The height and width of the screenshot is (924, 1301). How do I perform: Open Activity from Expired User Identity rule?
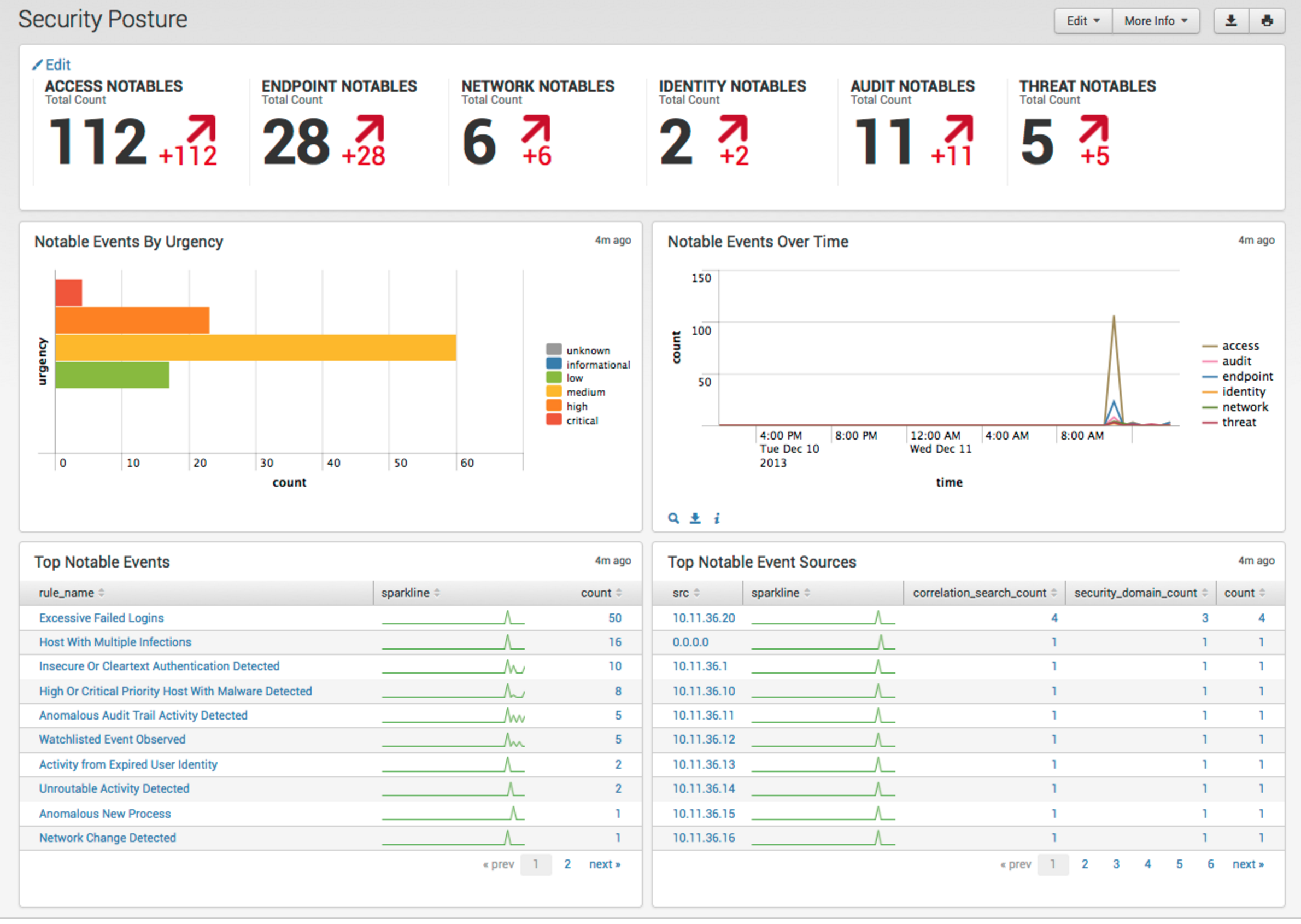(x=128, y=765)
